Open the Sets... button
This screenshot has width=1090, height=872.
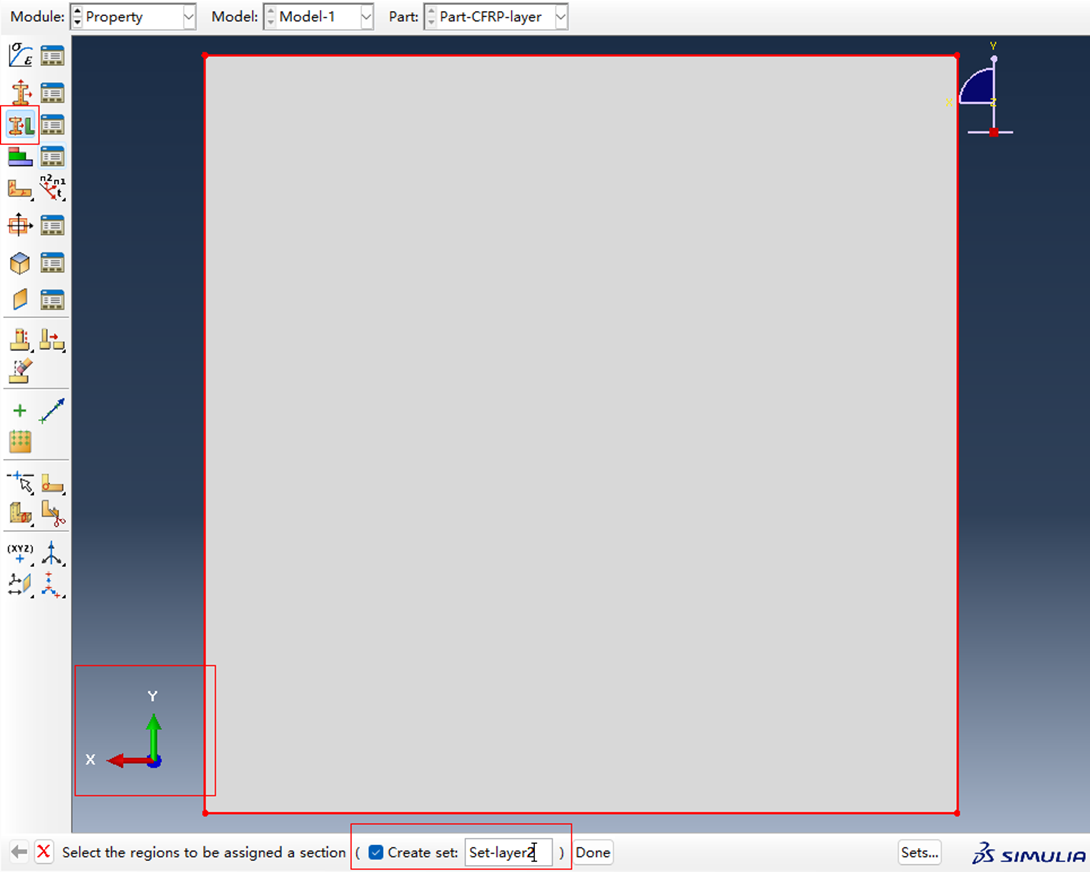coord(919,852)
